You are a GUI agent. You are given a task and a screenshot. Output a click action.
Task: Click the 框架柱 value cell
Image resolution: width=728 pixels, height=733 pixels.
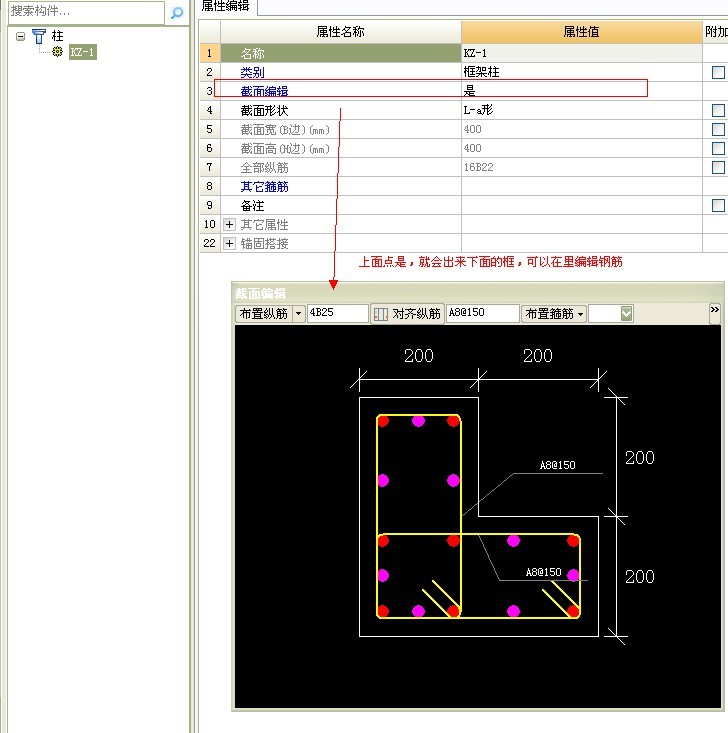pyautogui.click(x=581, y=72)
